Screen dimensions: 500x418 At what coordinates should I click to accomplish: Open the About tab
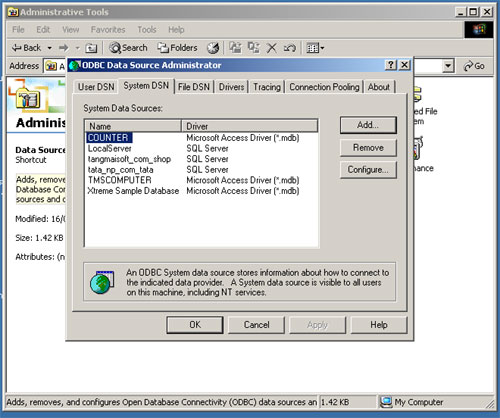tap(379, 87)
